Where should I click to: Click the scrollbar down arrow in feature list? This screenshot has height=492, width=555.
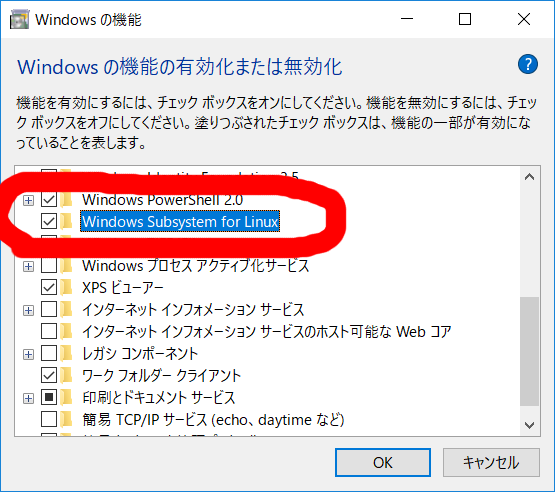[530, 425]
